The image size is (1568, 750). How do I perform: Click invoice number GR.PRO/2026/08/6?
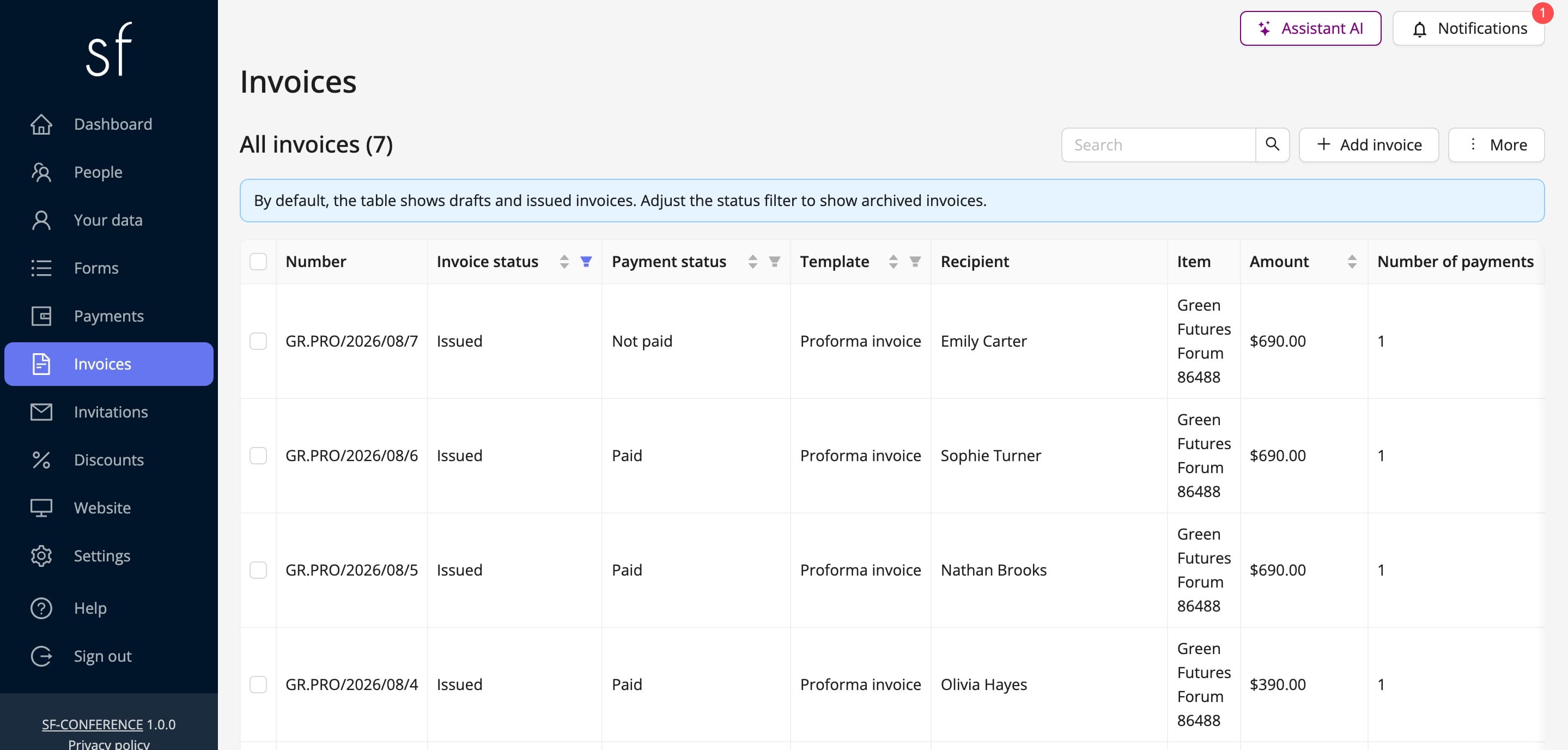(x=351, y=455)
